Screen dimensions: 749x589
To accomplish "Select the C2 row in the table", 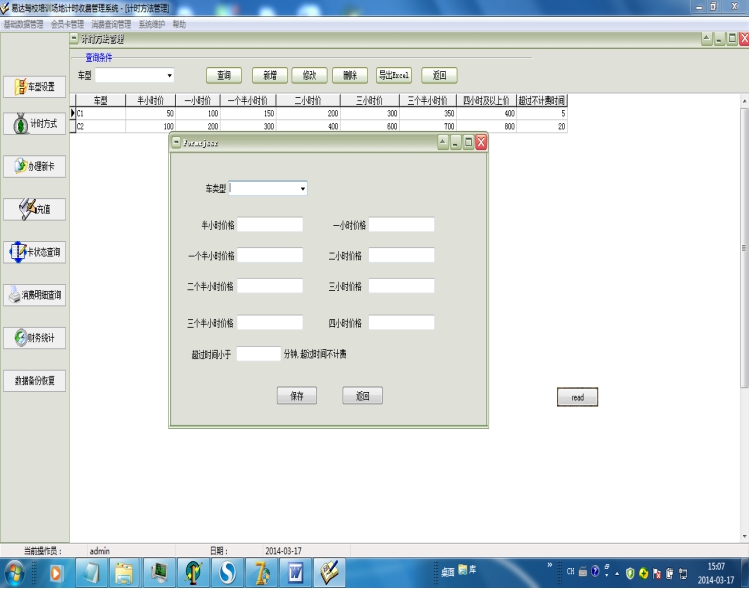I will (x=319, y=126).
